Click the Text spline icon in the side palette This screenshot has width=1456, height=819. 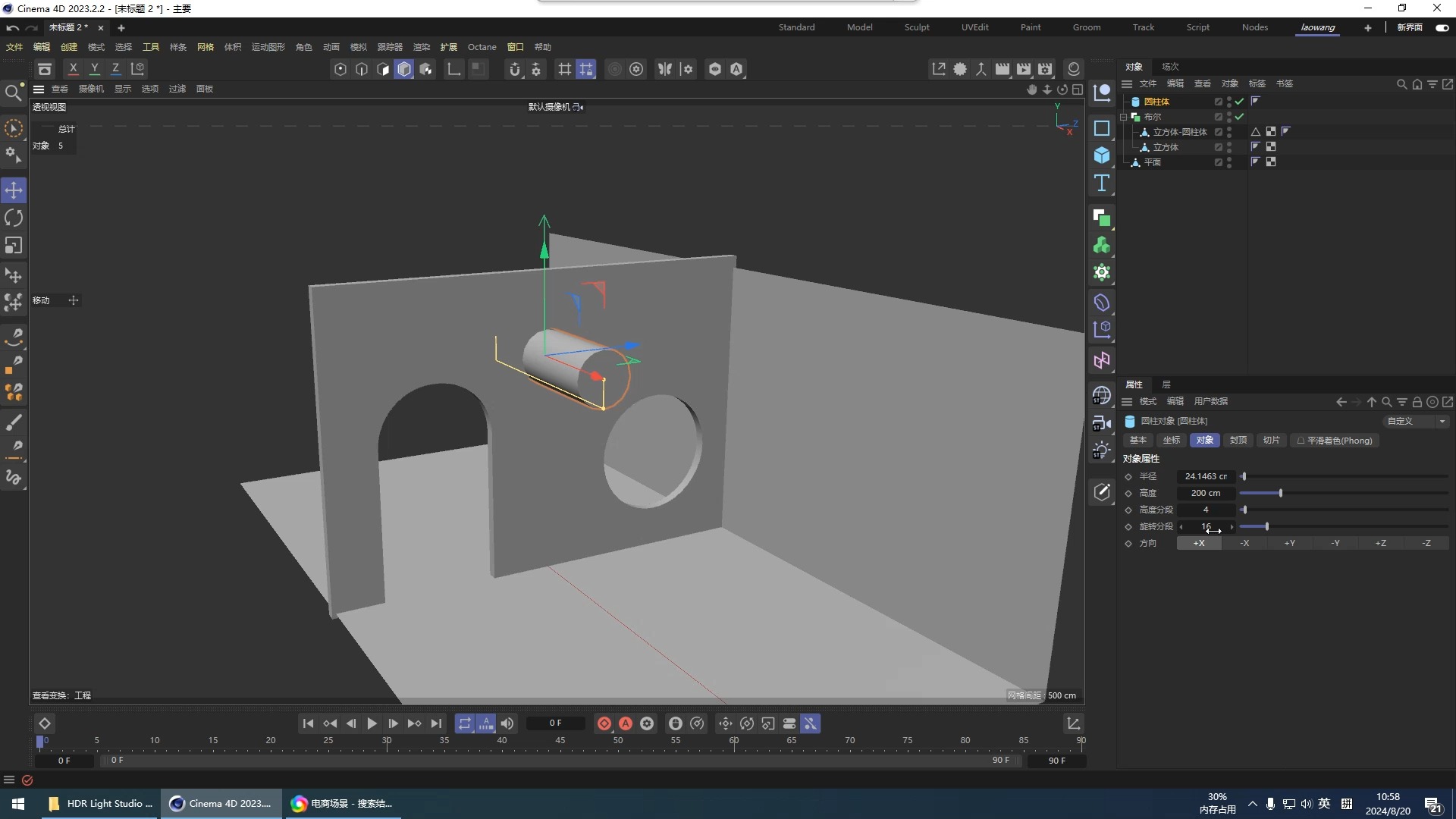(x=1102, y=183)
